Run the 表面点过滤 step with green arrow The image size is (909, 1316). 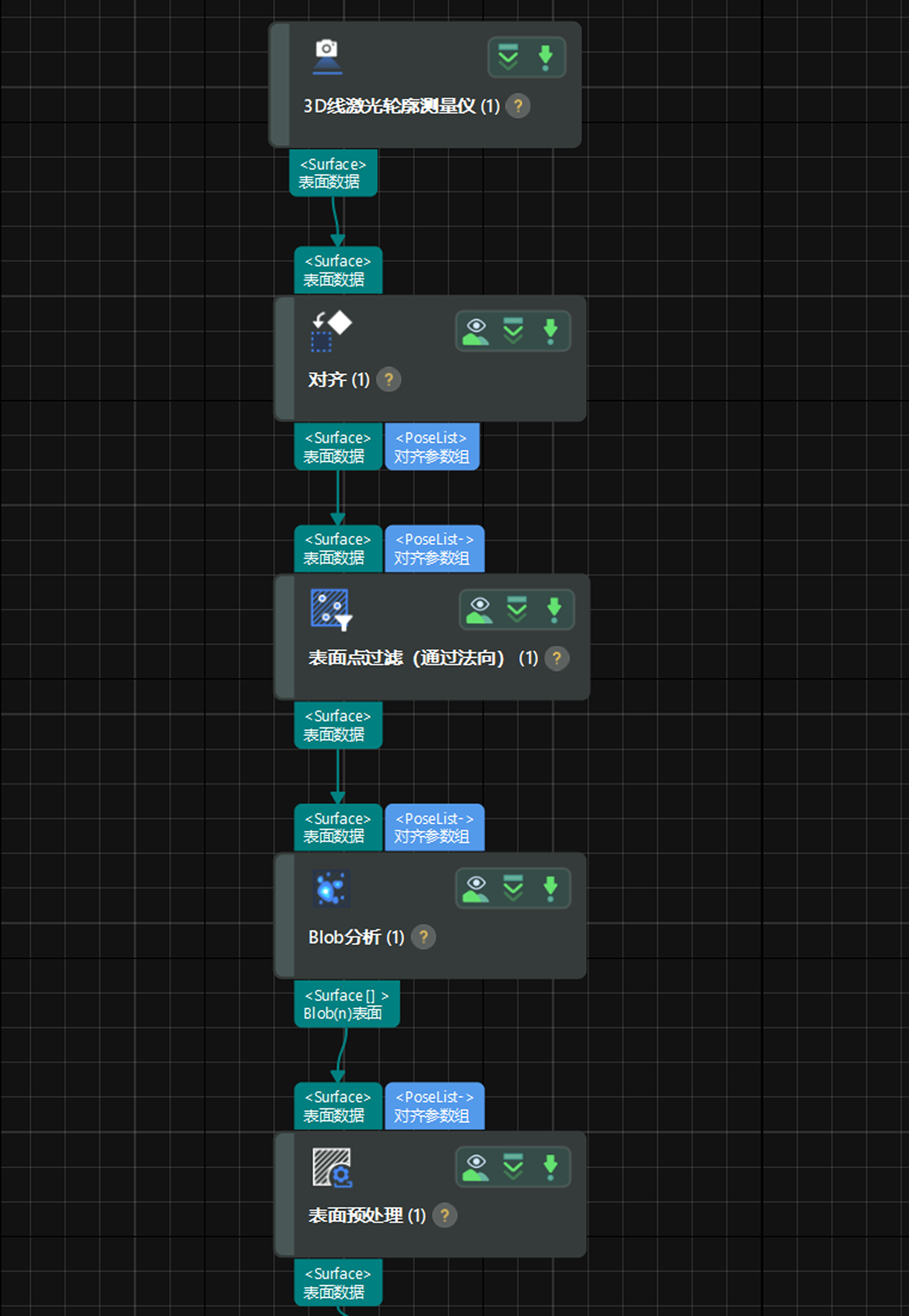tap(554, 610)
